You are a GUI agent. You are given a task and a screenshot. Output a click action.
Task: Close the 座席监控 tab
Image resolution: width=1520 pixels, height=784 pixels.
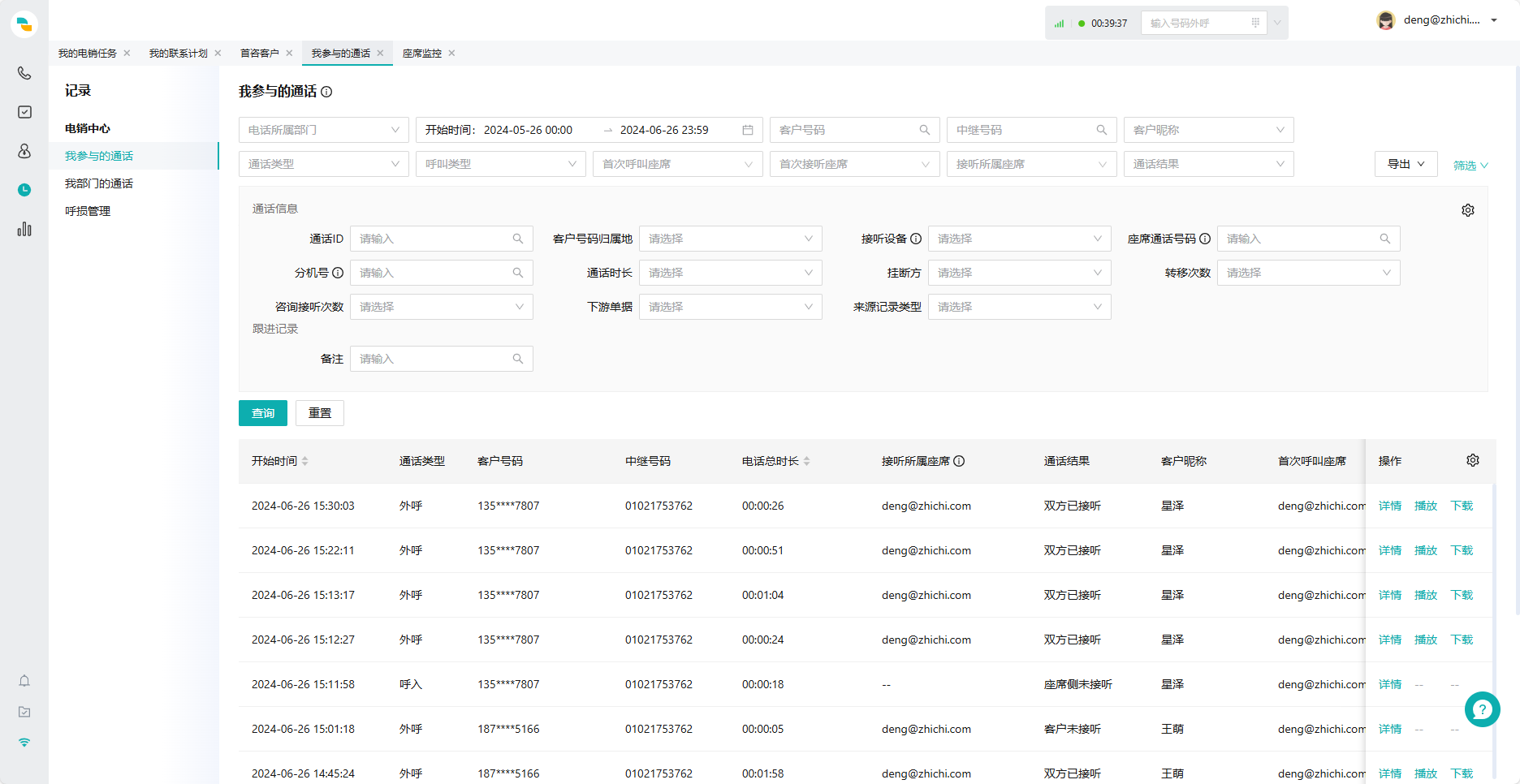click(x=451, y=53)
